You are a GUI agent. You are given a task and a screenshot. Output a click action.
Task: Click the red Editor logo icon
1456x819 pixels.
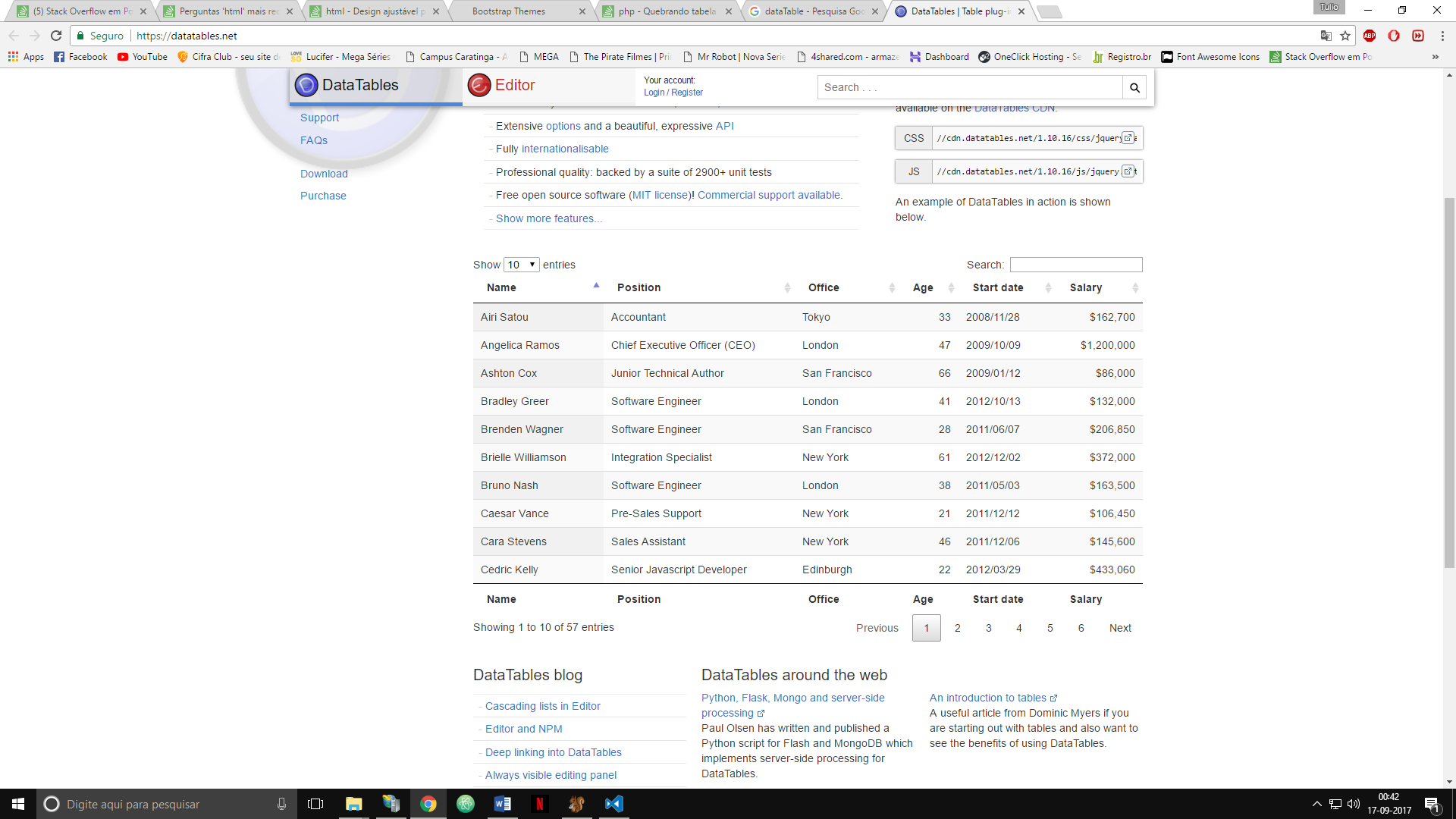479,85
